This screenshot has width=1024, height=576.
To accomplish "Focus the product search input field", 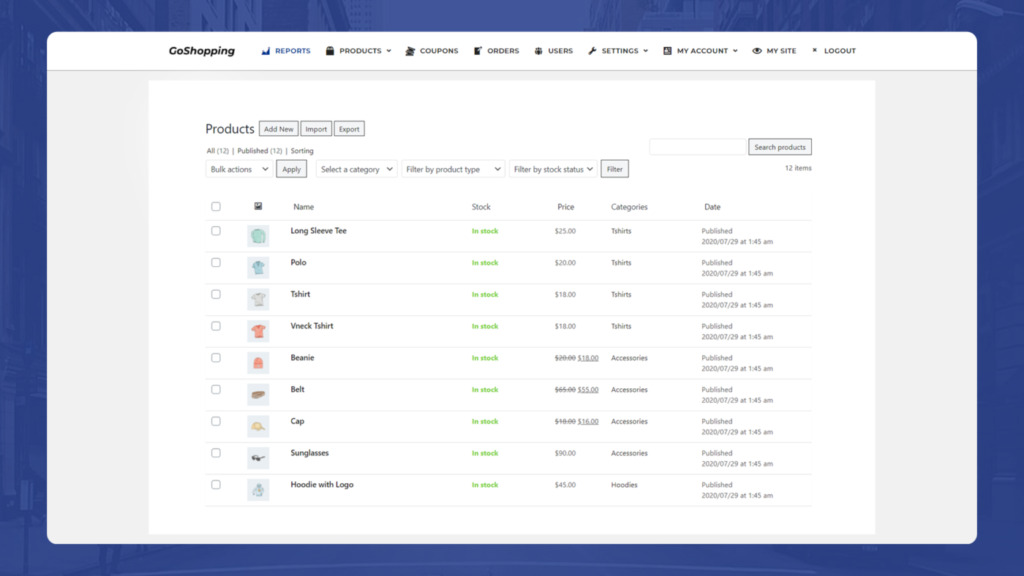I will 697,147.
